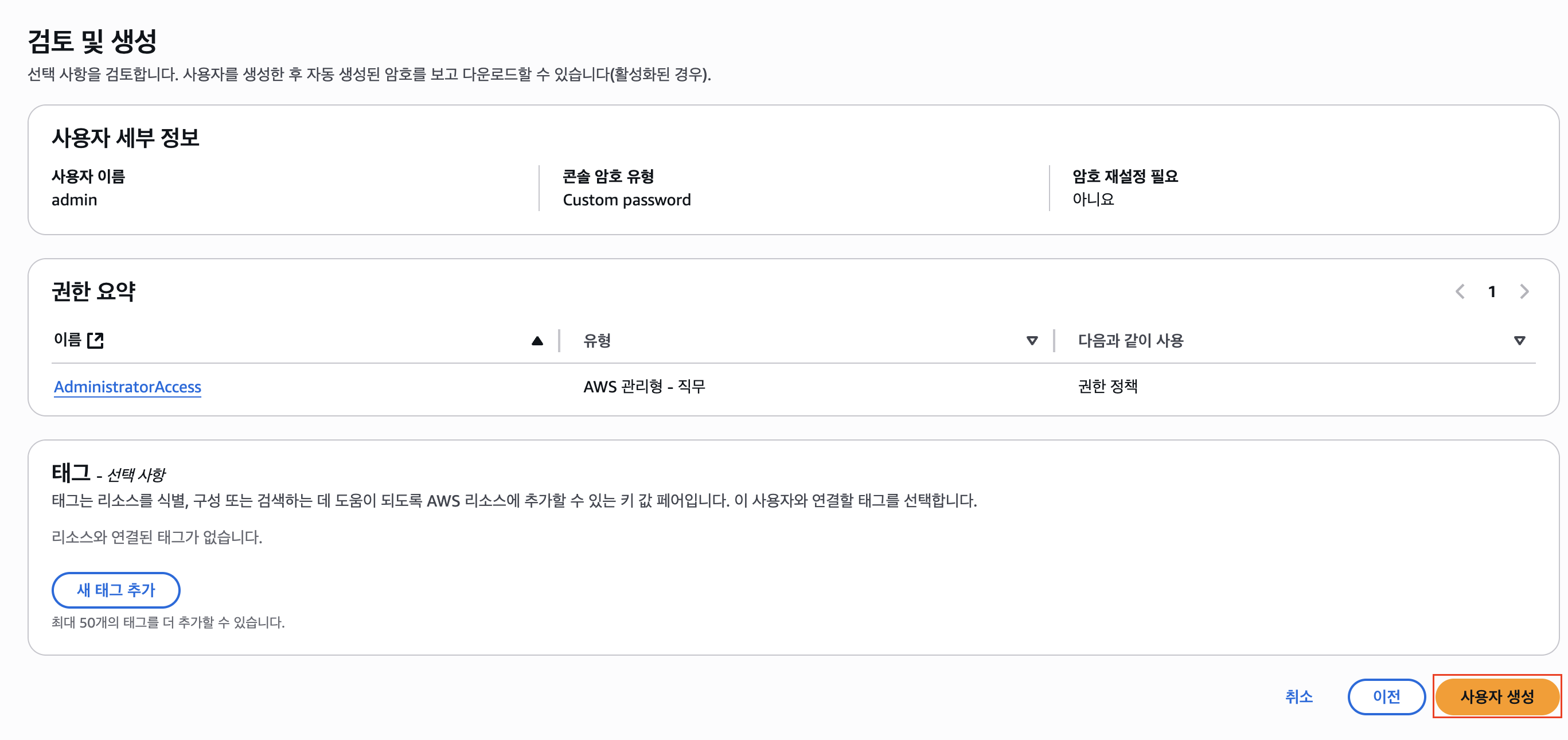This screenshot has width=1568, height=740.
Task: Click the 이름 column header label
Action: [x=67, y=340]
